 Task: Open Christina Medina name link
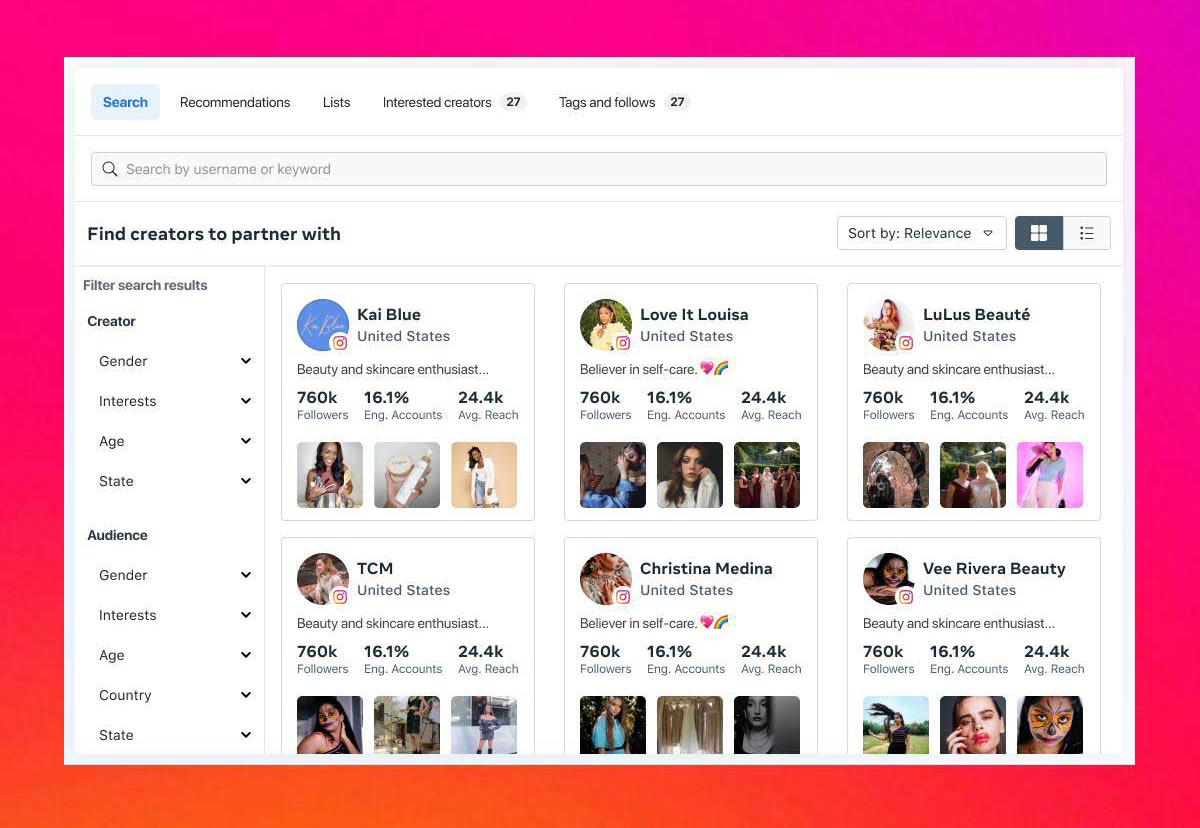[x=706, y=568]
